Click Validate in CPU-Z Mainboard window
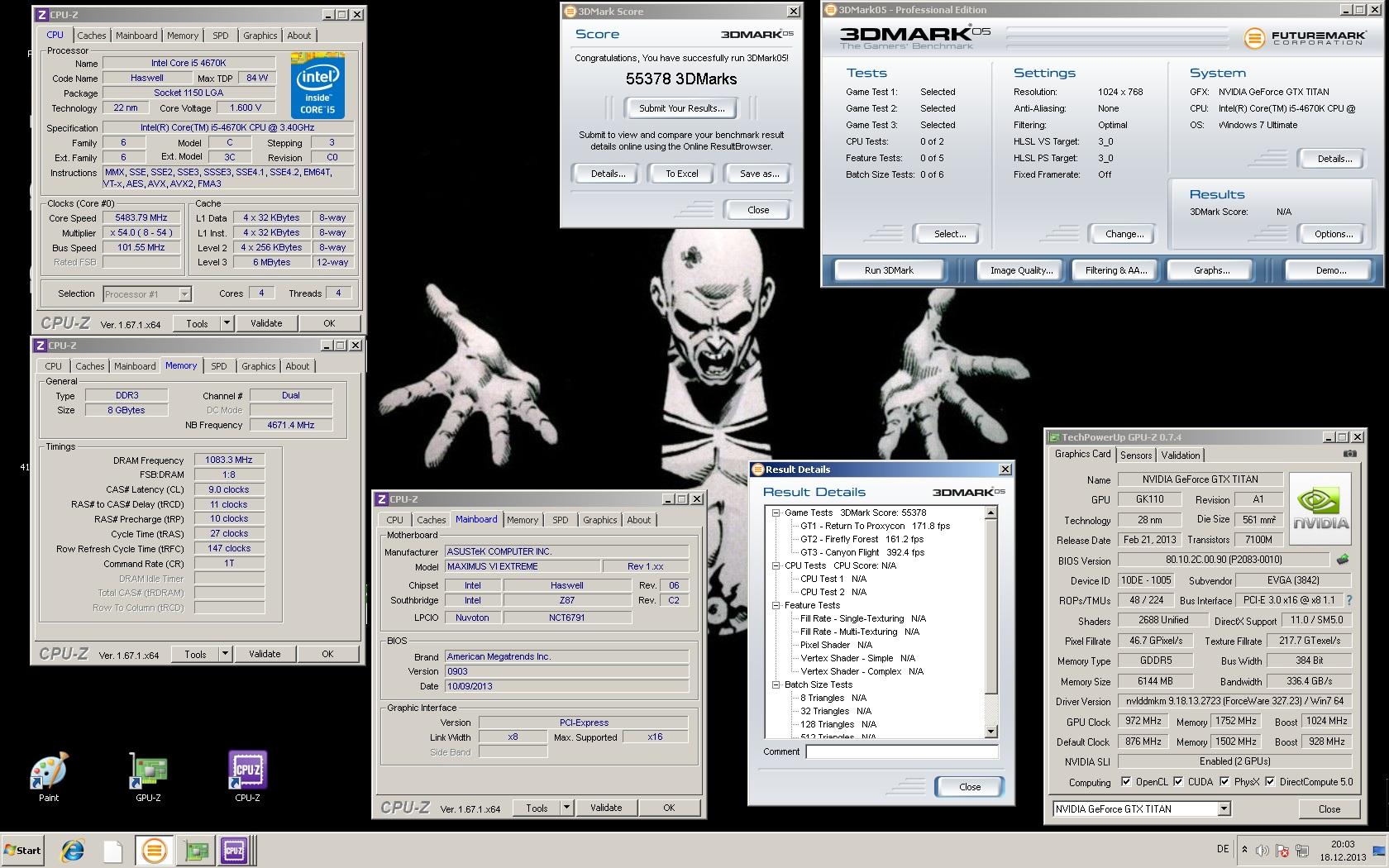Image resolution: width=1389 pixels, height=868 pixels. tap(606, 808)
